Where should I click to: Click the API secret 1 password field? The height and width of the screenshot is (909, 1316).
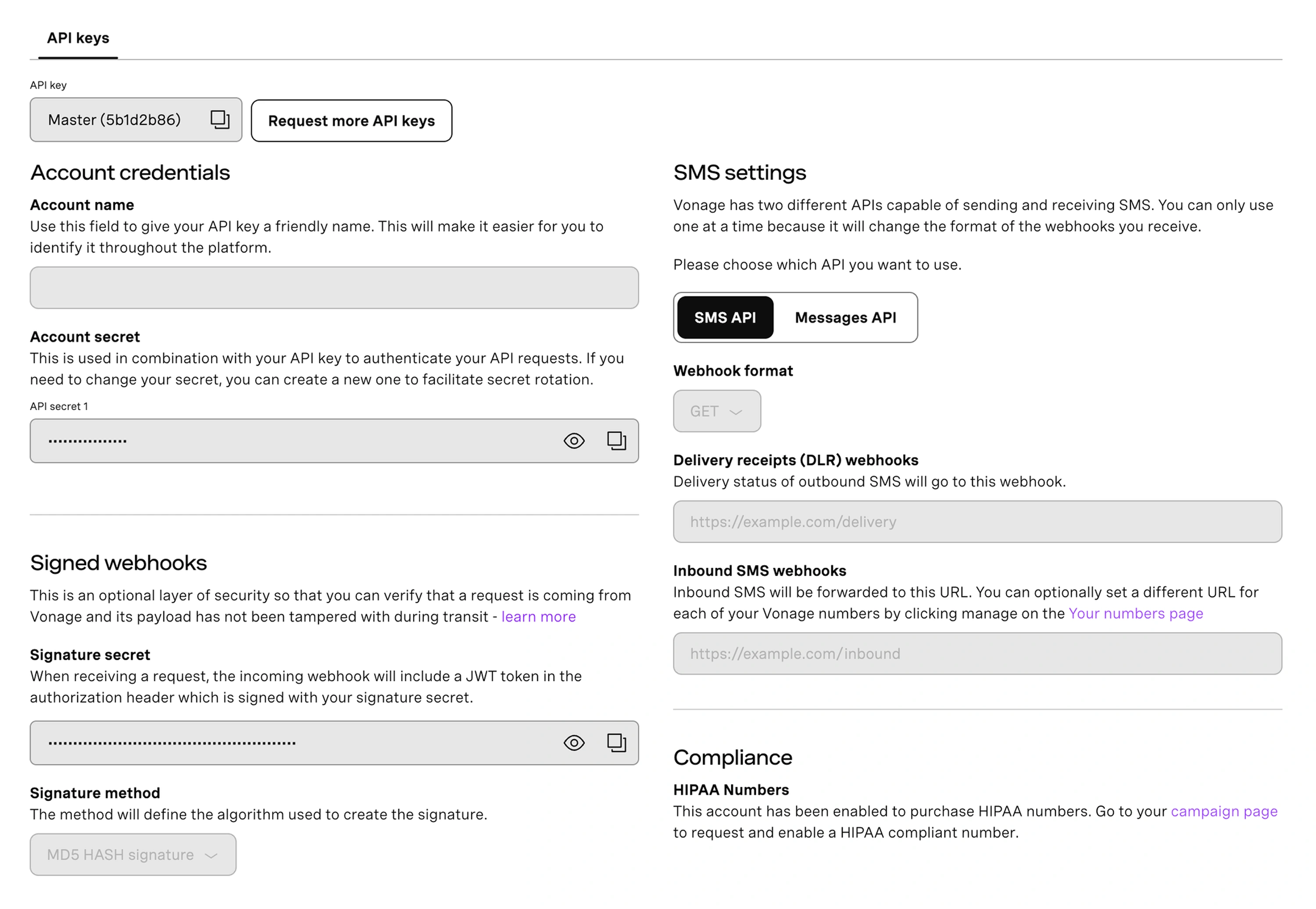[285, 441]
